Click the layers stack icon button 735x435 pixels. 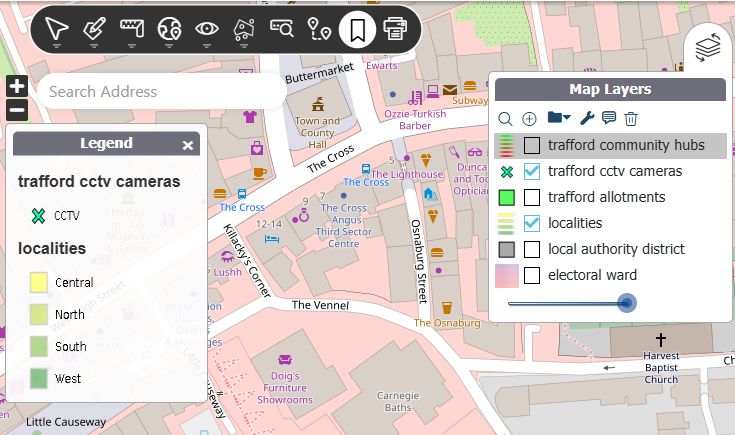pyautogui.click(x=709, y=48)
